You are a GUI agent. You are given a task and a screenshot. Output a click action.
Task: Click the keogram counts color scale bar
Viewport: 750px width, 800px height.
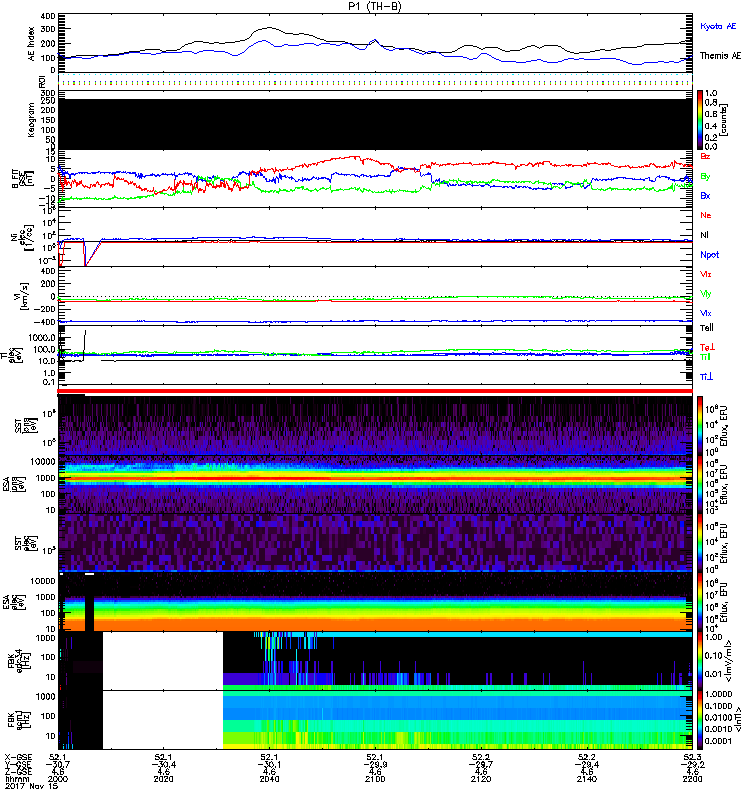700,120
